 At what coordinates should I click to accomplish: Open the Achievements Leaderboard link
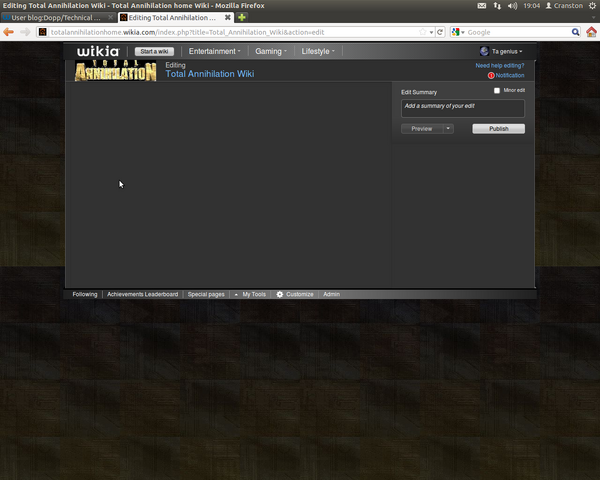142,294
